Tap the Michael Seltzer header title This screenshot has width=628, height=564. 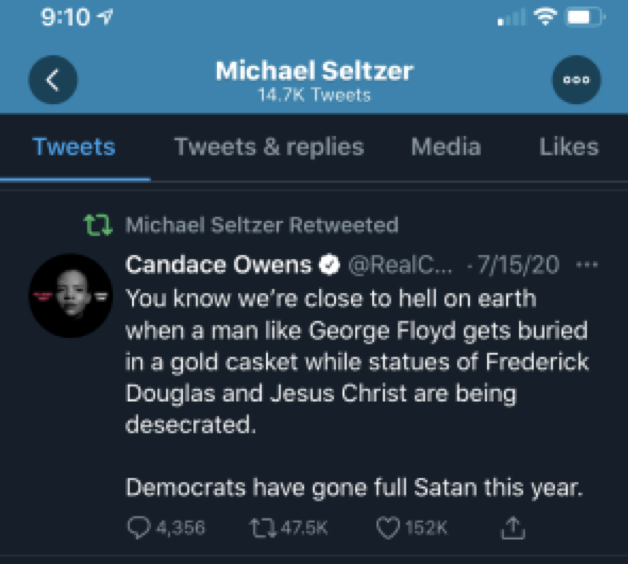point(314,71)
